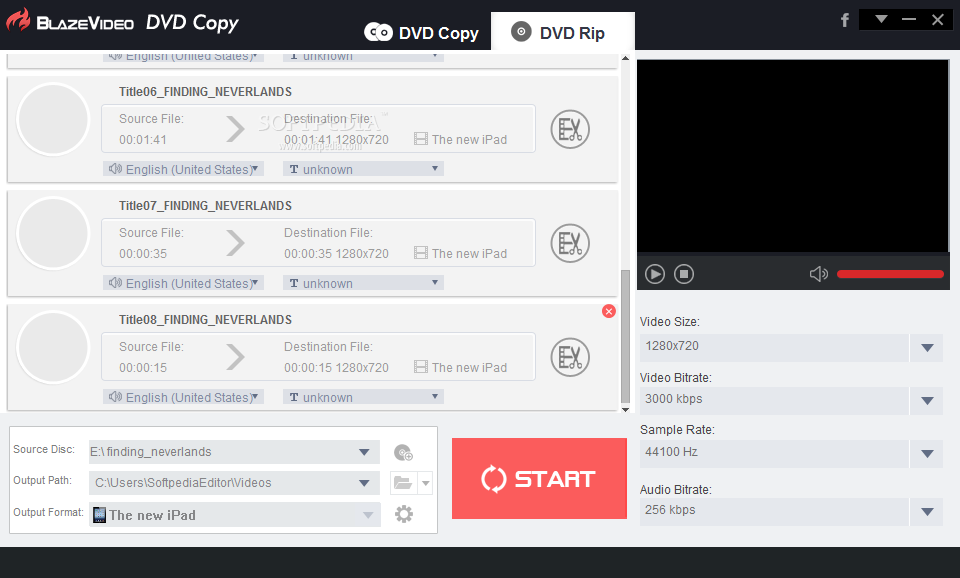Open the arrow beside the folder icon

tap(426, 483)
